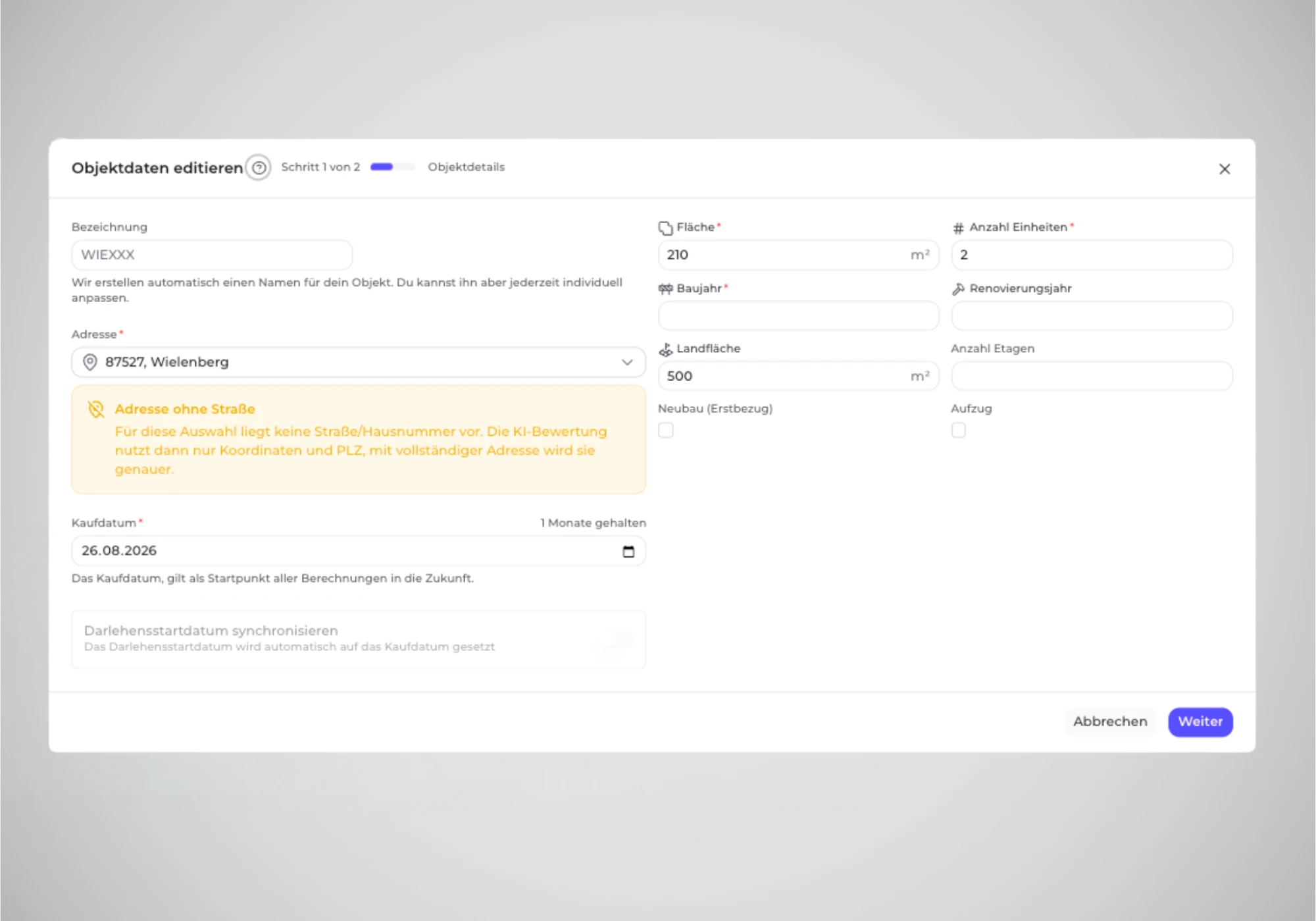Focus the Renovierungsjahr input field
Viewport: 1316px width, 921px height.
[1092, 316]
